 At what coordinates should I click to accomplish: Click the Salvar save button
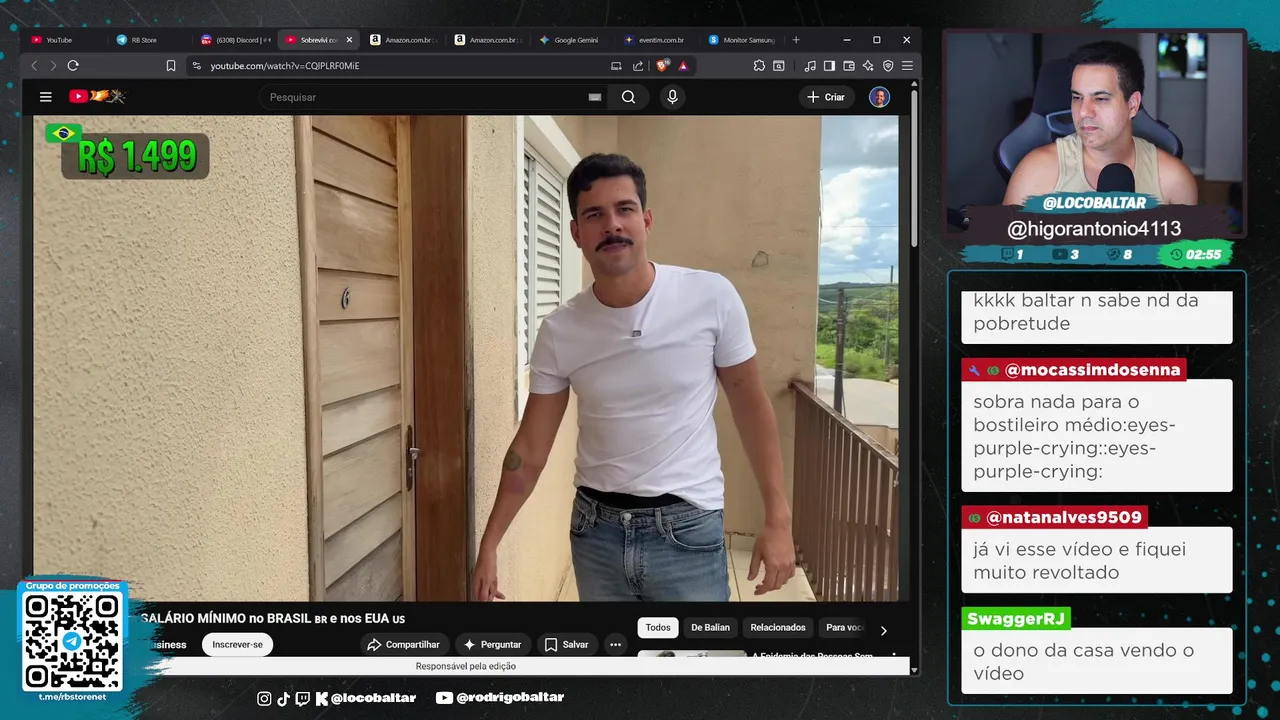(x=566, y=645)
